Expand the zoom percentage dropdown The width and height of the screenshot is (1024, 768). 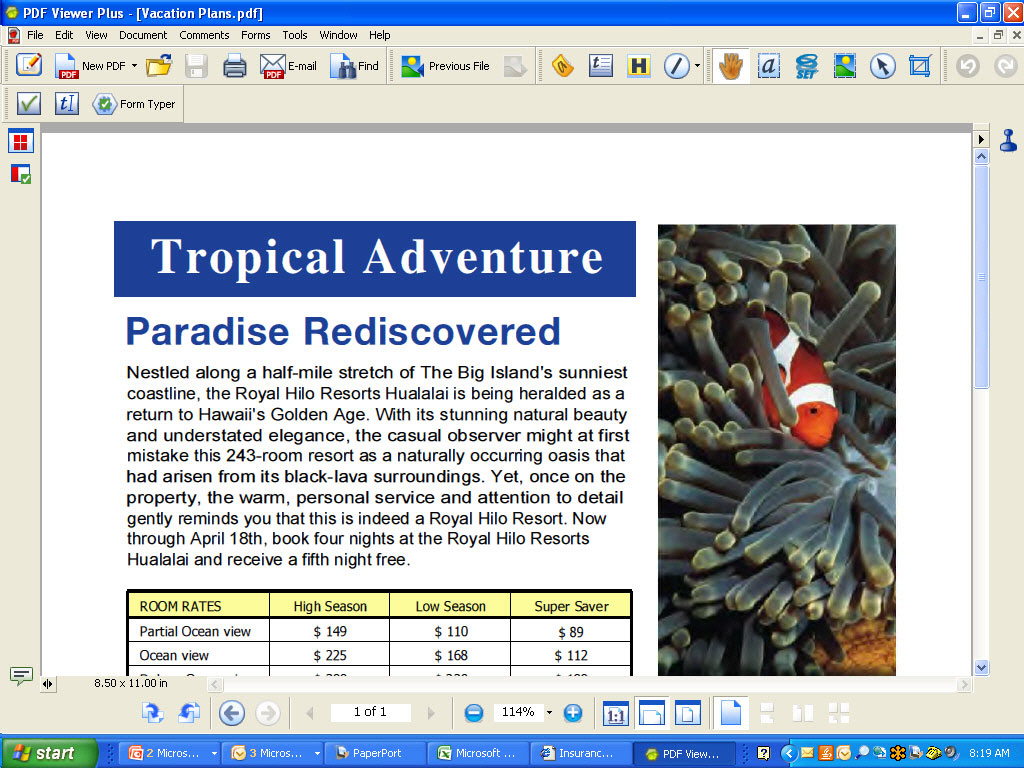pos(549,713)
